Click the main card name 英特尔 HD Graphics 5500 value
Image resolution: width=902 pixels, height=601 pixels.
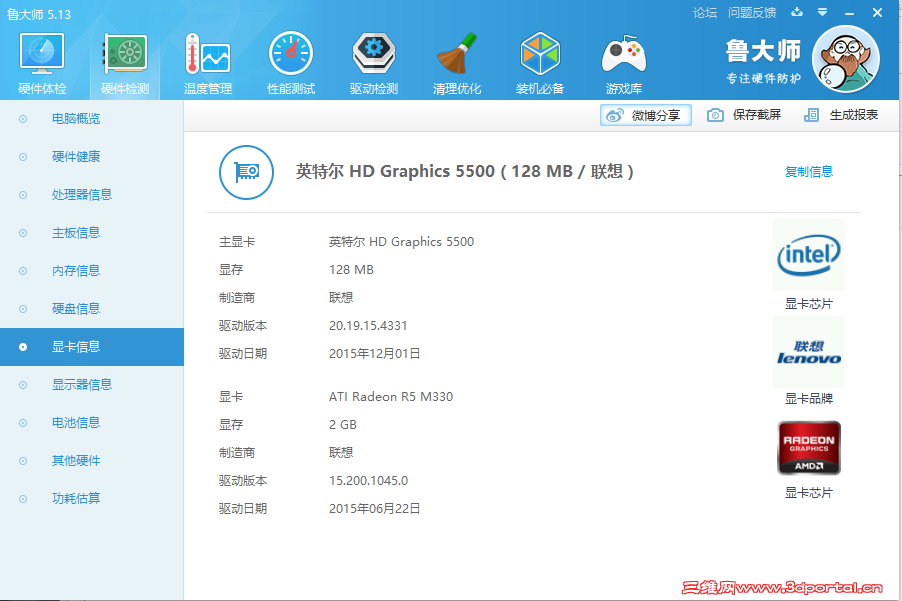coord(401,242)
